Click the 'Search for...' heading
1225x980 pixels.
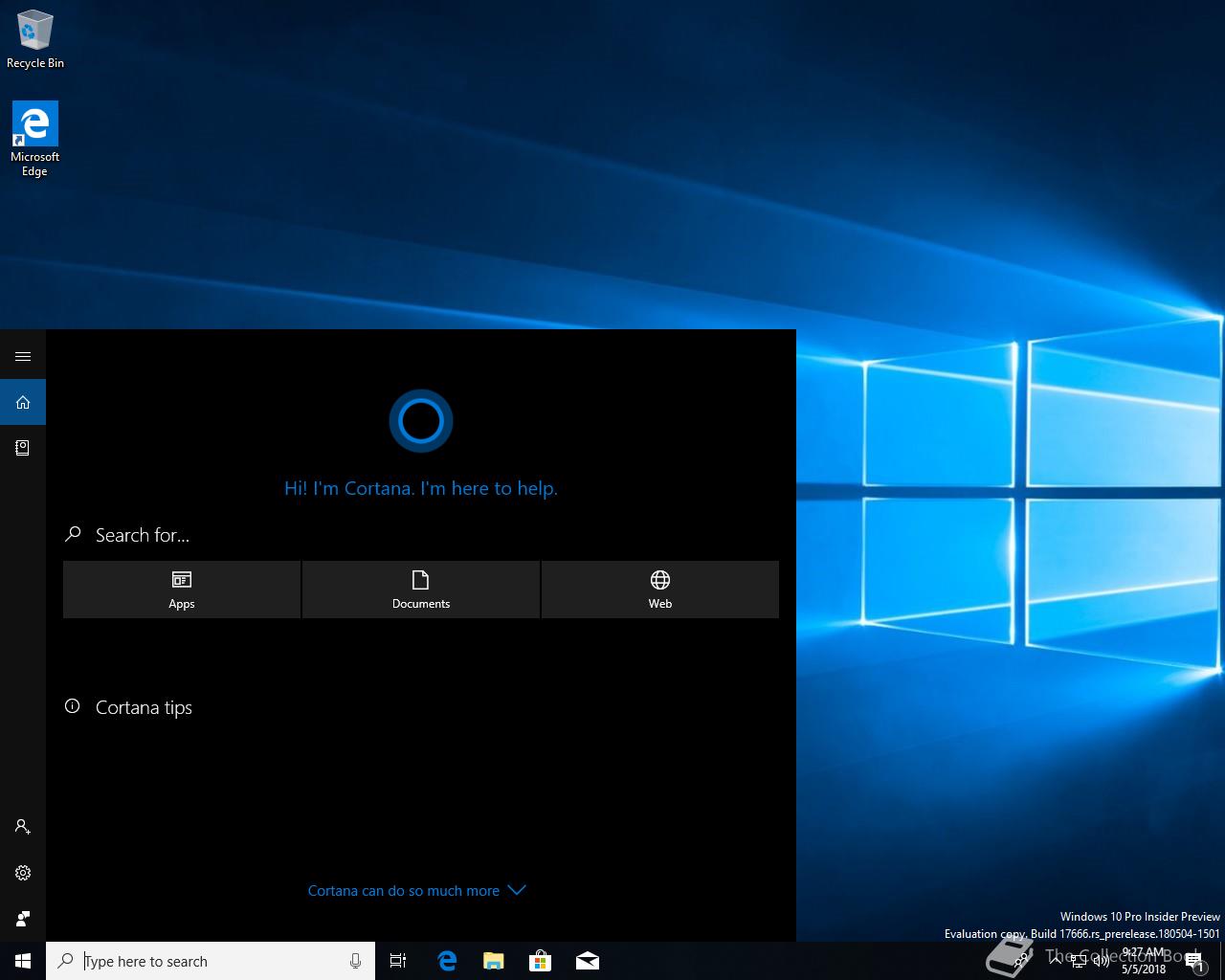[143, 535]
